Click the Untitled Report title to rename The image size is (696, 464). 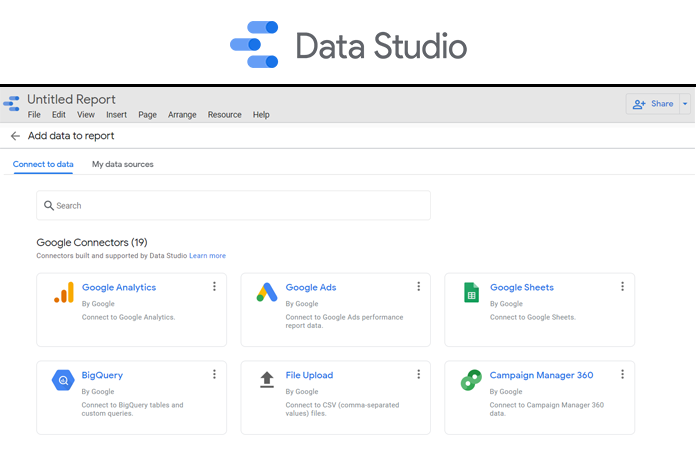point(71,100)
